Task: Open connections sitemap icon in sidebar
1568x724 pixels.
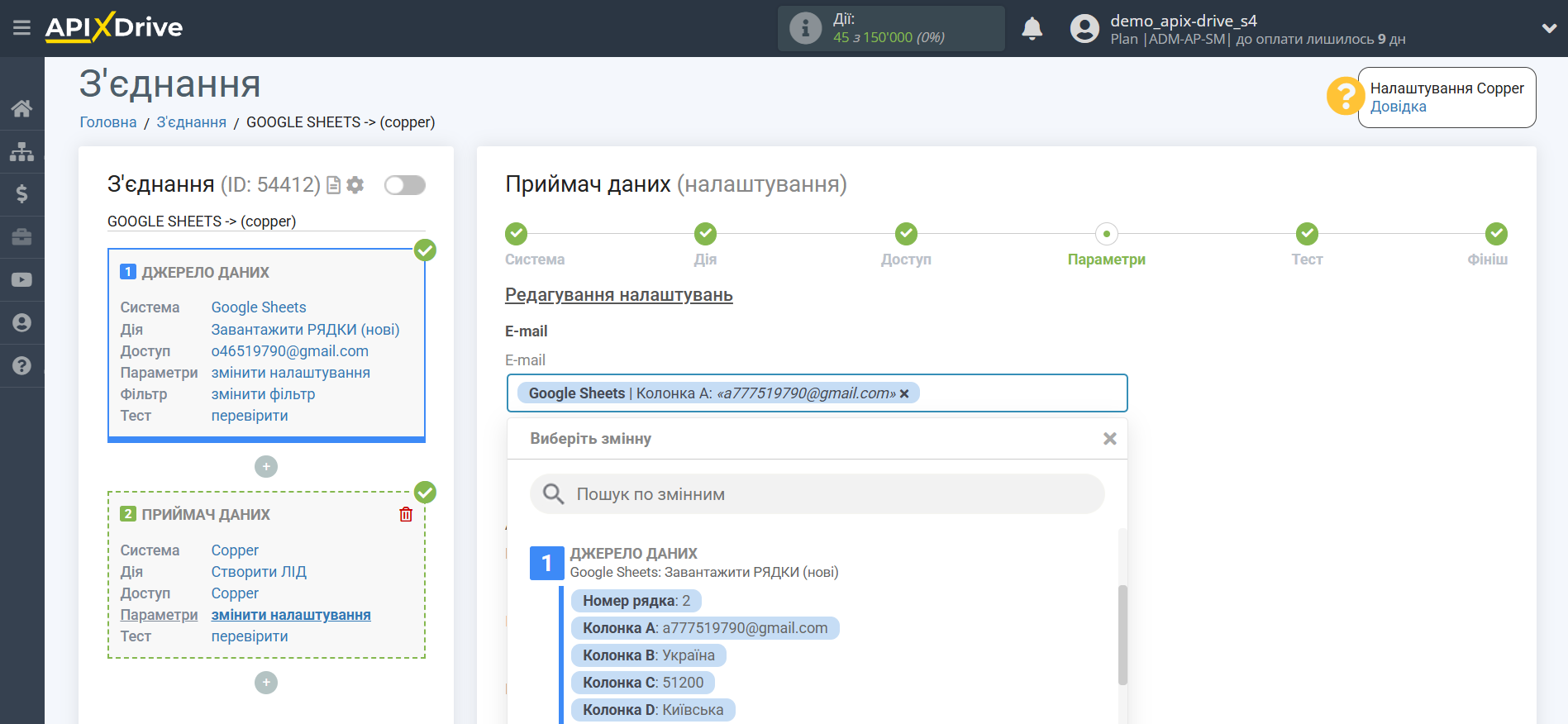Action: (22, 151)
